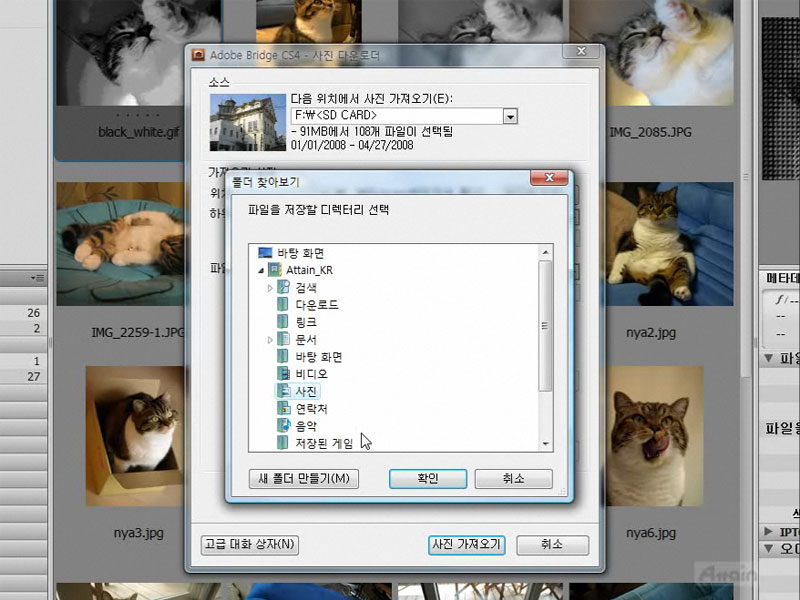Click 취소 button in photo downloader
This screenshot has height=600, width=800.
(x=553, y=544)
